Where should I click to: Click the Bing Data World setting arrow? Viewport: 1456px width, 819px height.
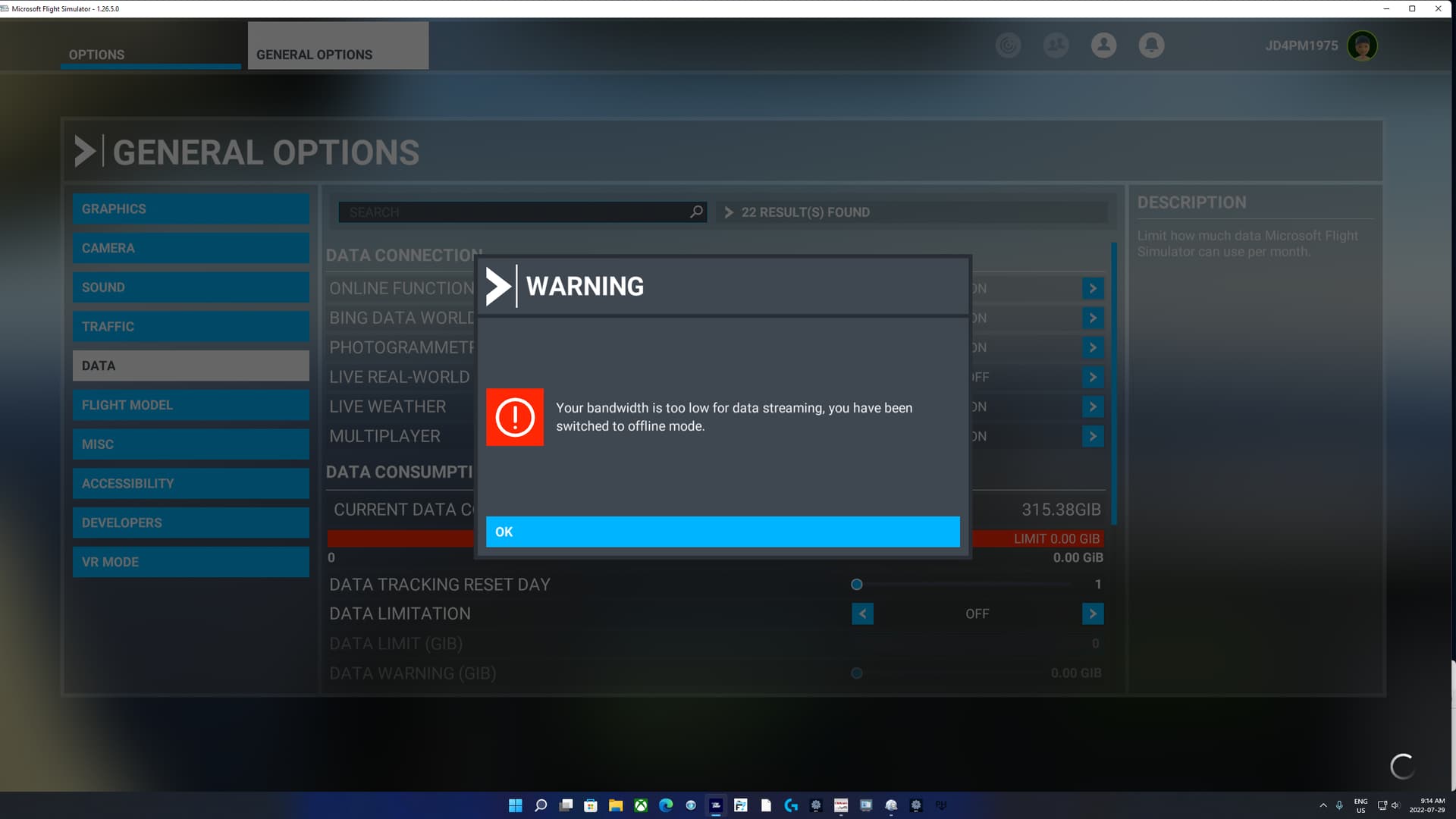(x=1093, y=318)
